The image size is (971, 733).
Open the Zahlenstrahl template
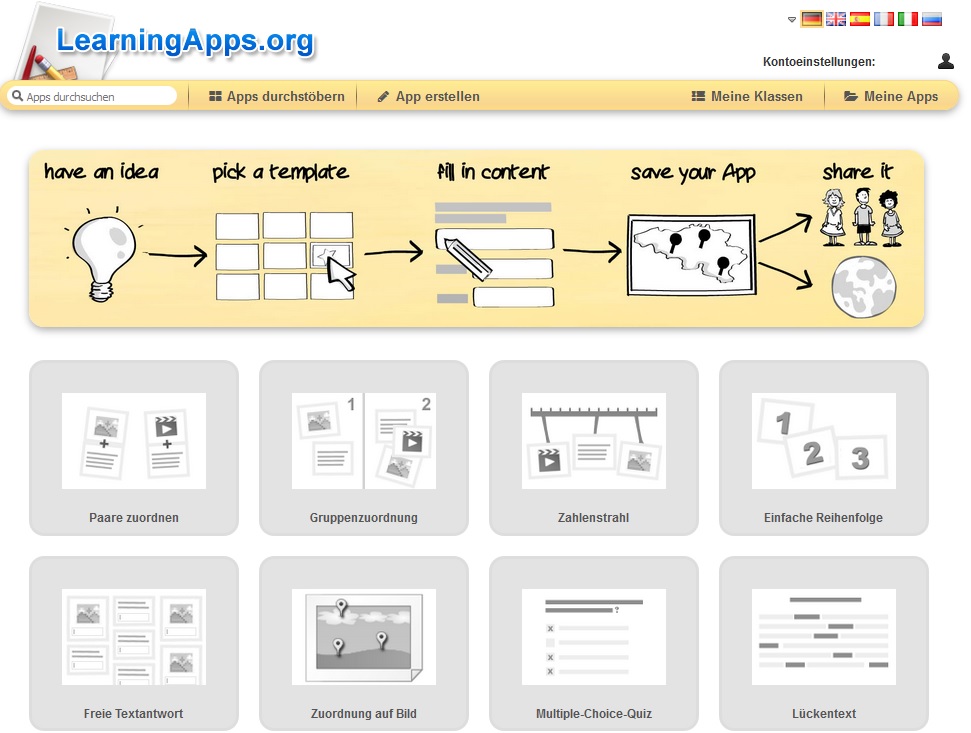coord(594,448)
